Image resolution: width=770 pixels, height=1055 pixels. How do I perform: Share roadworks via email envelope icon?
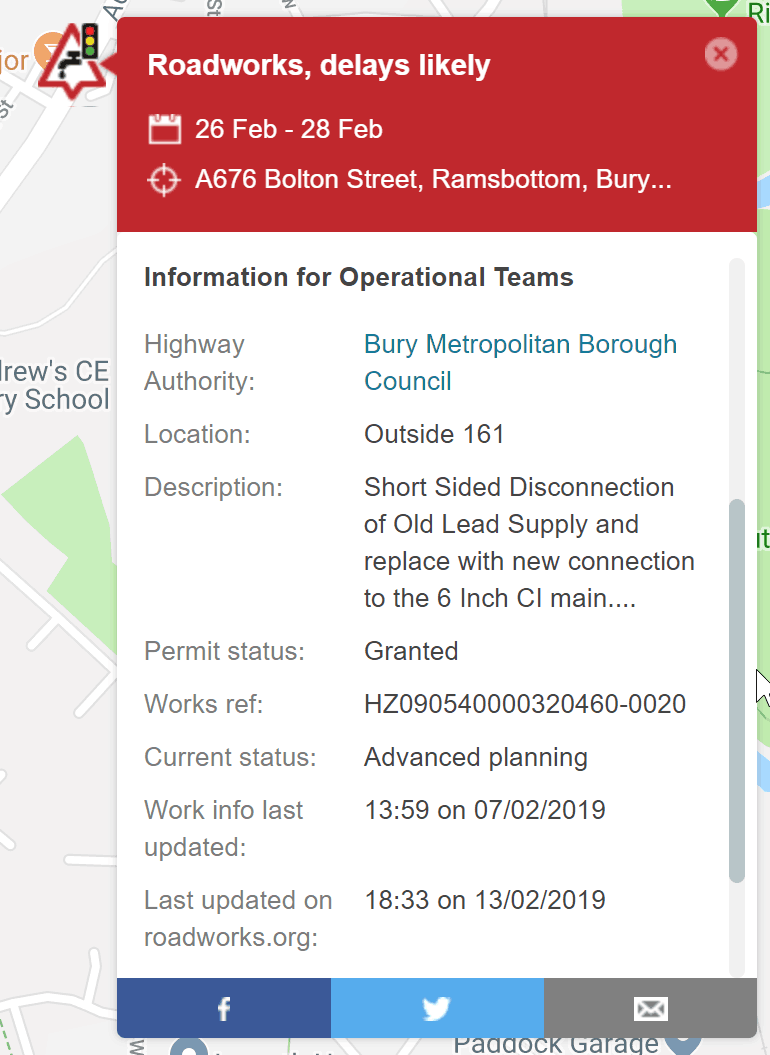point(650,1008)
